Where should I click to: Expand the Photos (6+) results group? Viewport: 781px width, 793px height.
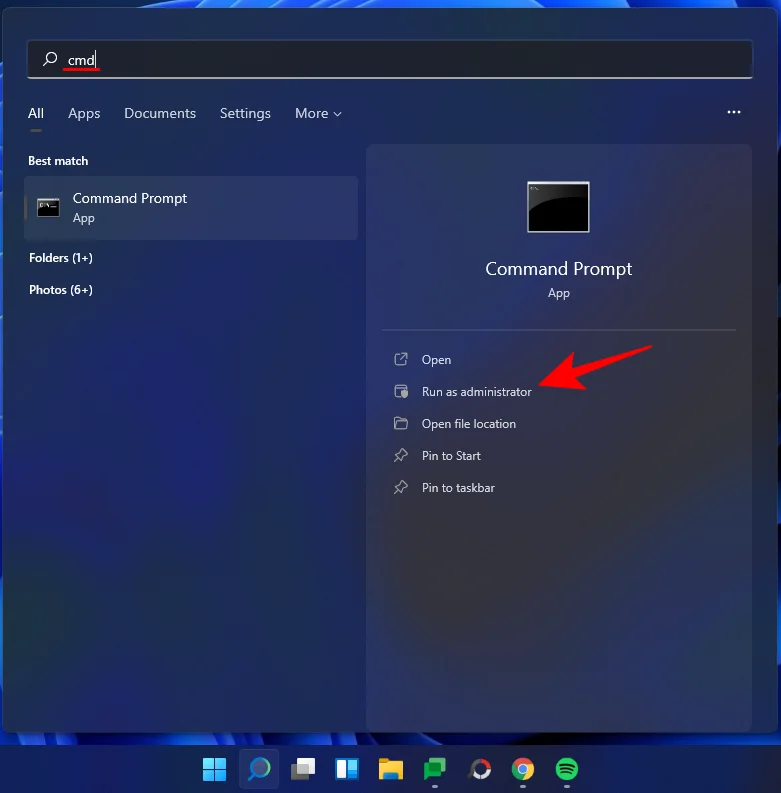pos(61,290)
